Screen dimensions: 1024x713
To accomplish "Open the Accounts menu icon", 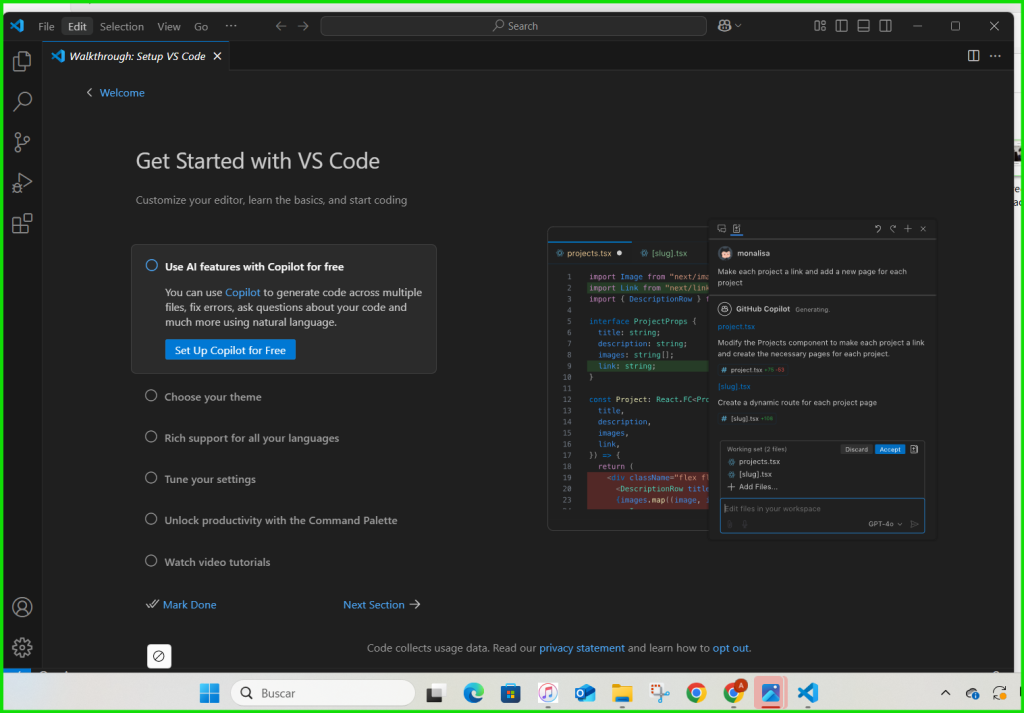I will (x=22, y=607).
